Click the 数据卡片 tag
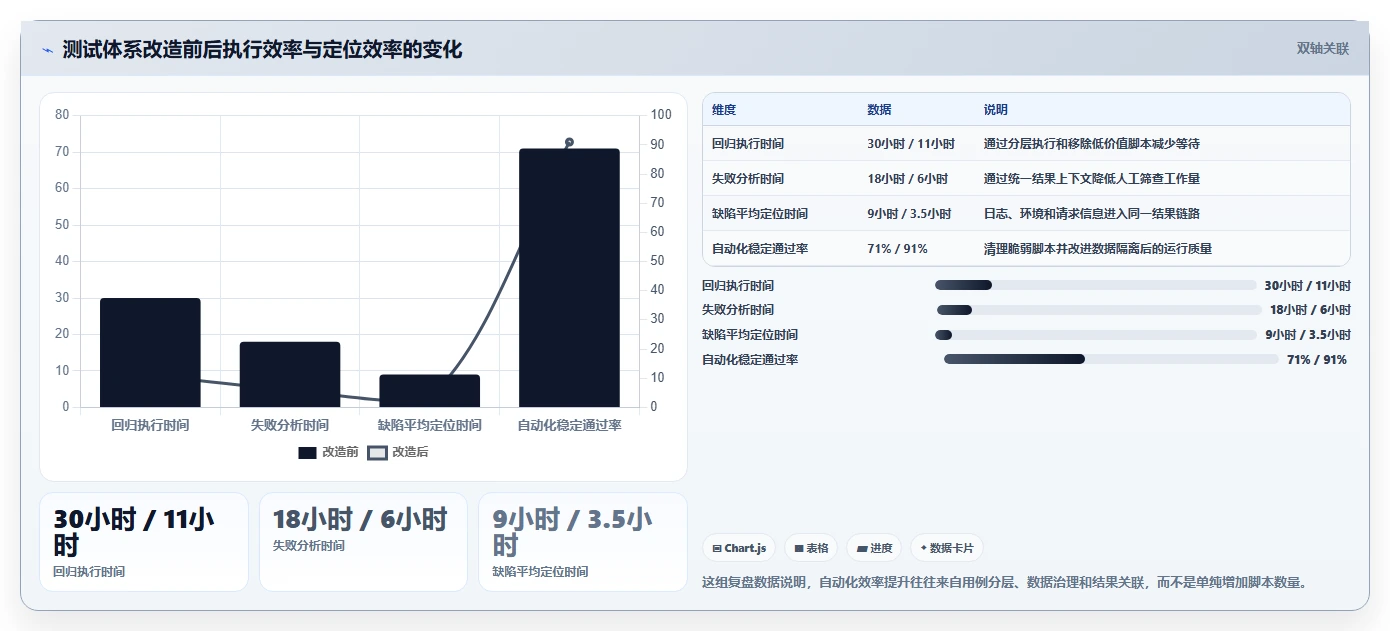Screen dimensions: 1390x631 (x=947, y=548)
